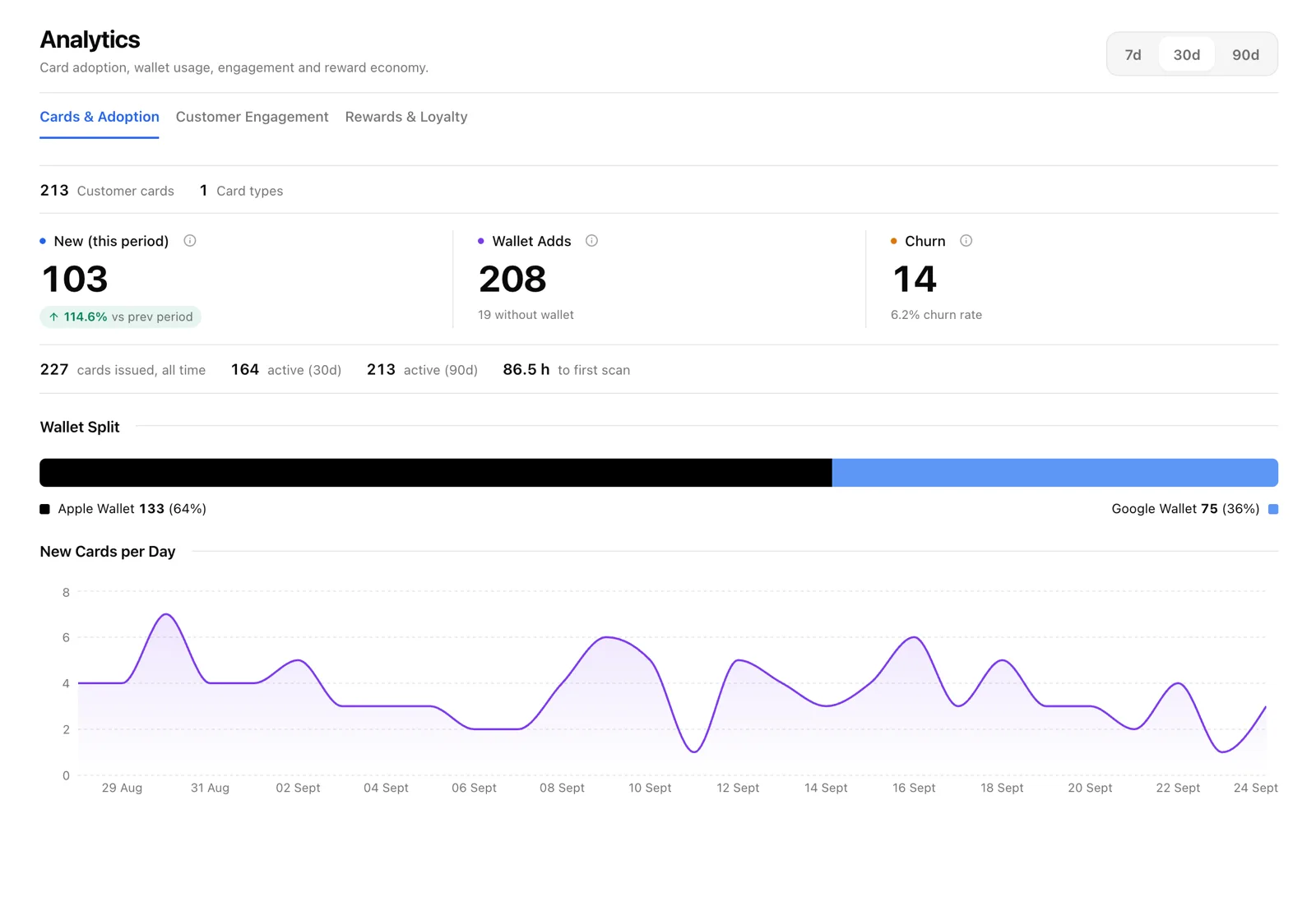
Task: Click the 16 Sept chart axis label
Action: [914, 788]
